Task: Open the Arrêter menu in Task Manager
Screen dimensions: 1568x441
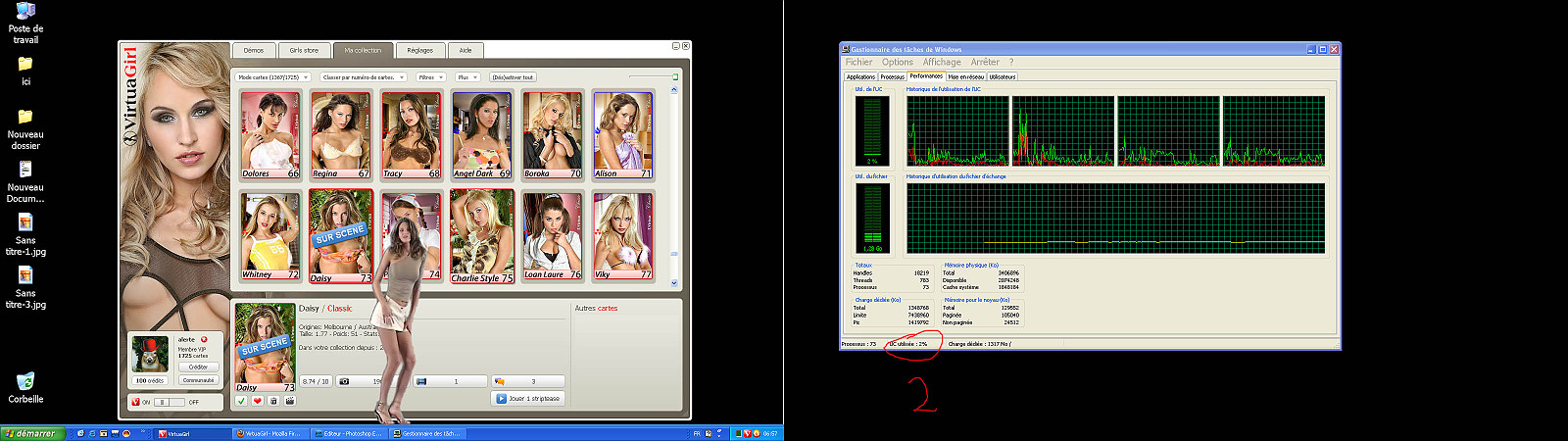Action: point(985,62)
